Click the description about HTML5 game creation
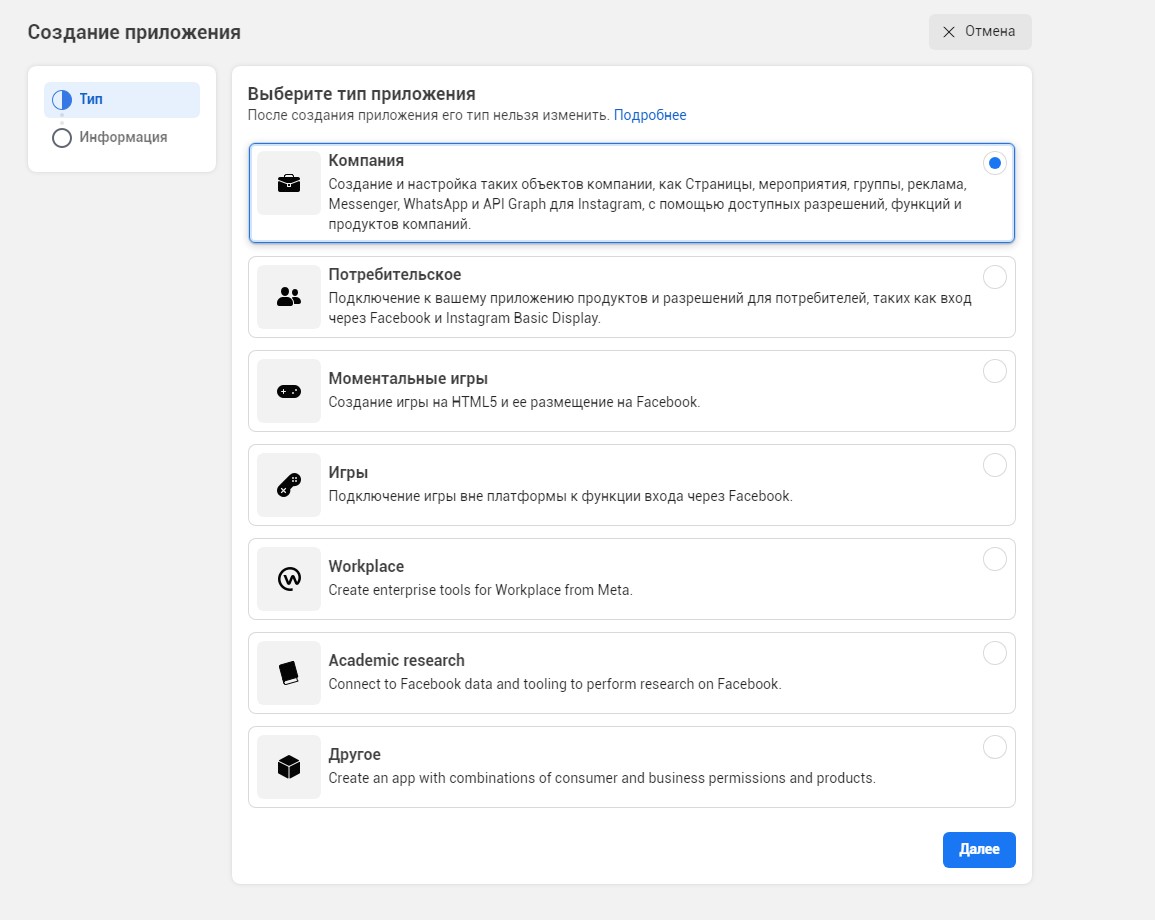 coord(514,402)
